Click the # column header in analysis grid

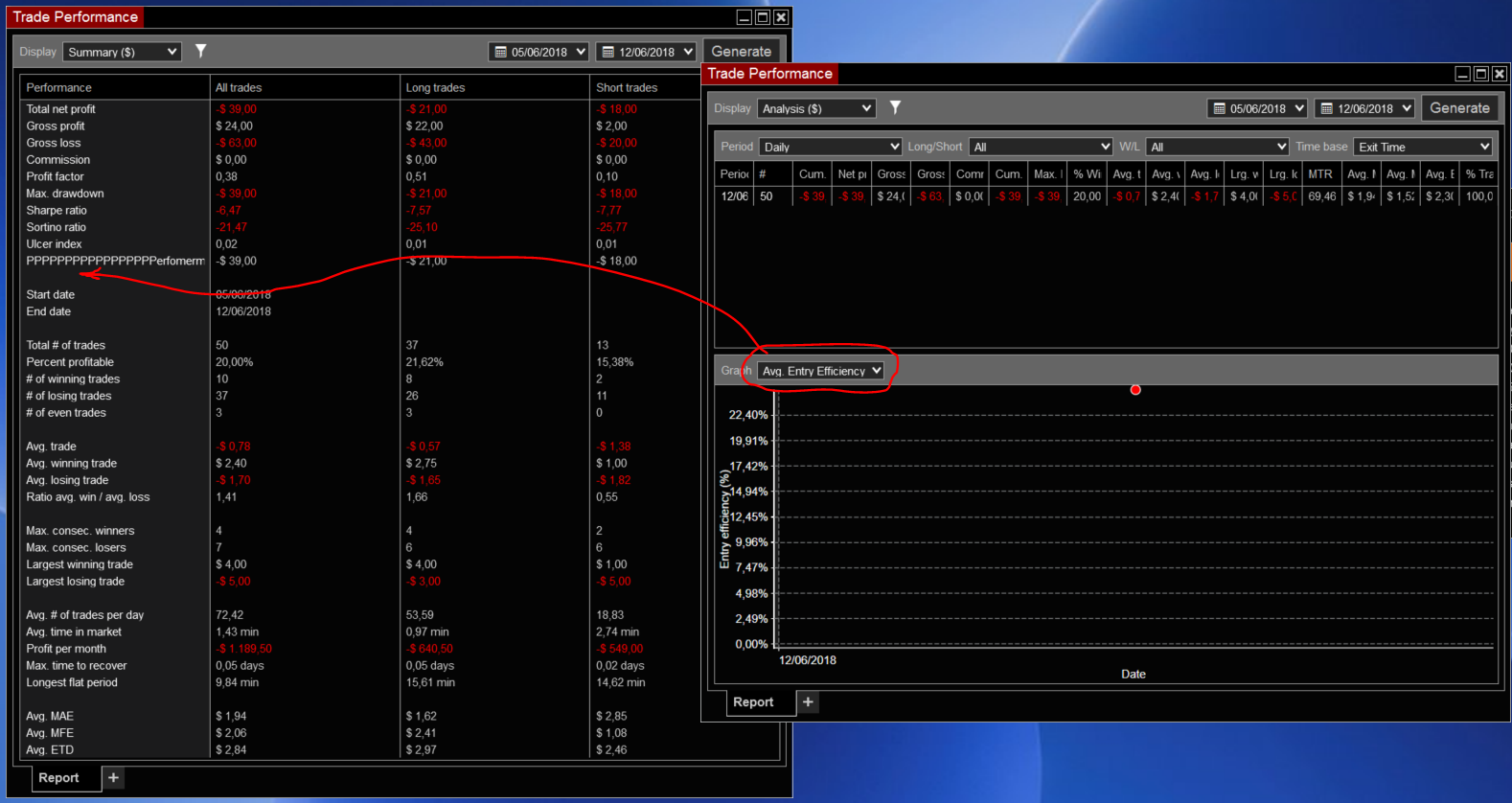pos(772,174)
